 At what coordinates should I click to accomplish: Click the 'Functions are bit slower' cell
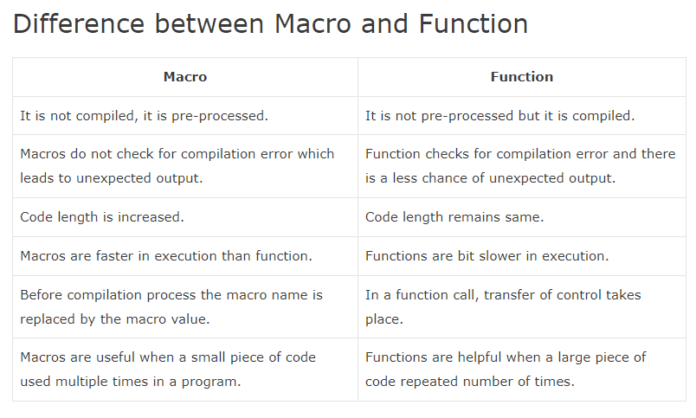(x=486, y=256)
